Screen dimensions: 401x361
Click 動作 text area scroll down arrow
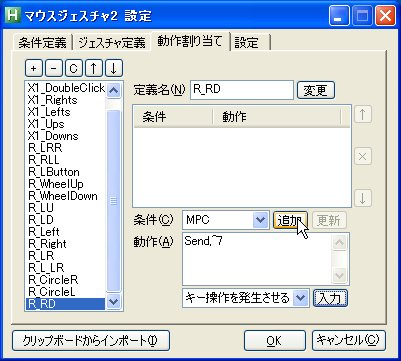point(340,276)
